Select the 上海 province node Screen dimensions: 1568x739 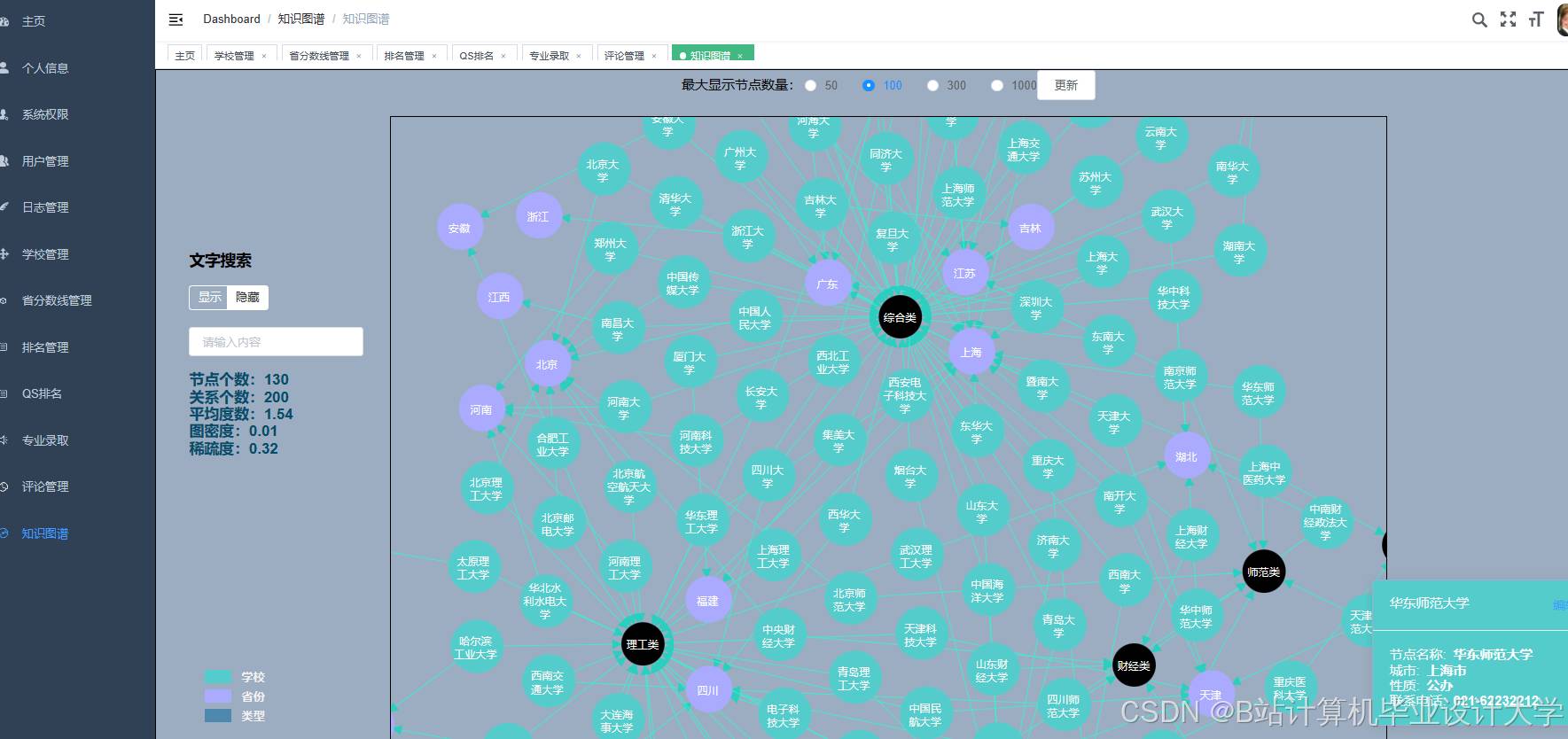(971, 352)
